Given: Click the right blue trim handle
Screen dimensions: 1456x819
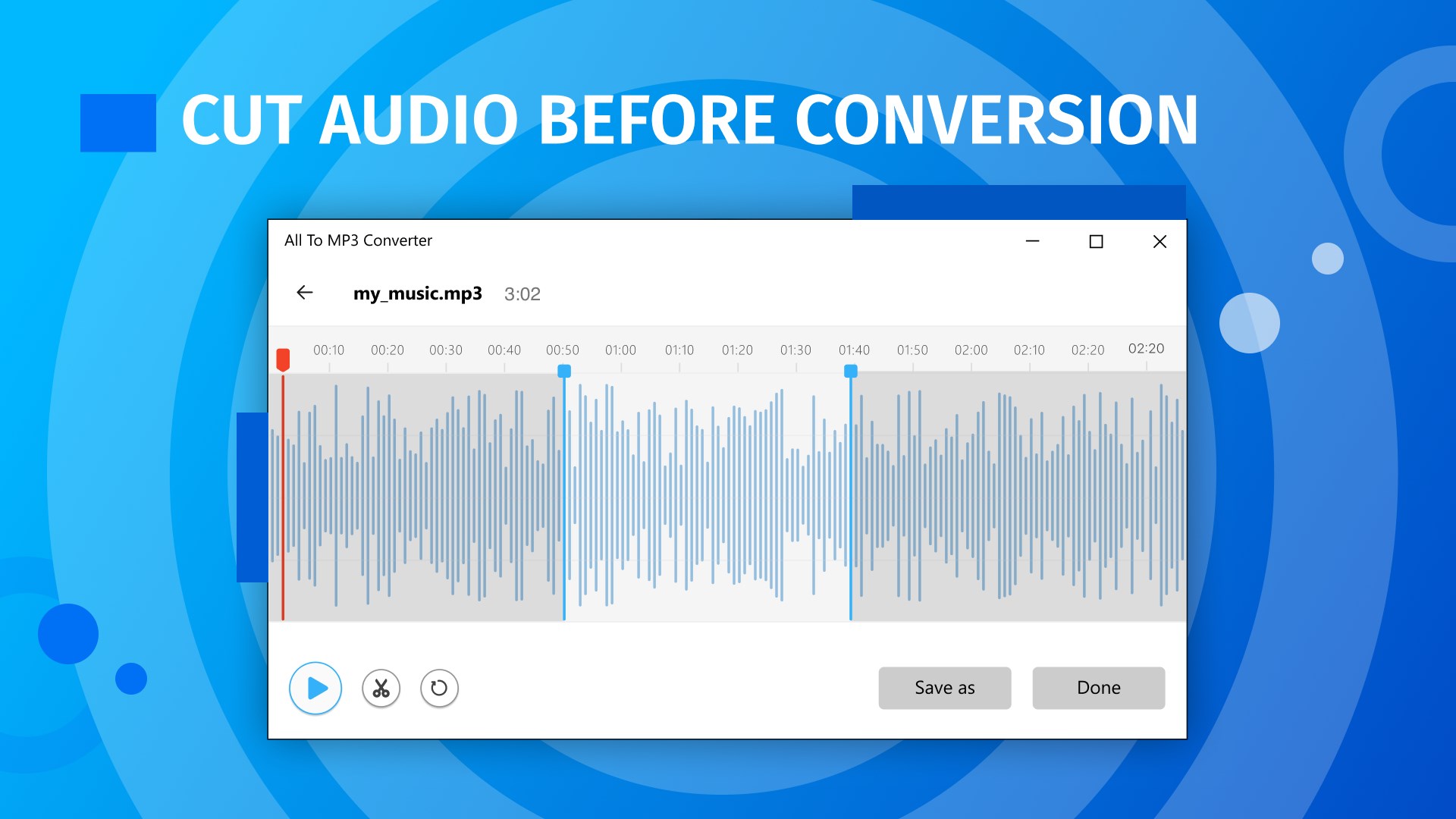Looking at the screenshot, I should [851, 371].
